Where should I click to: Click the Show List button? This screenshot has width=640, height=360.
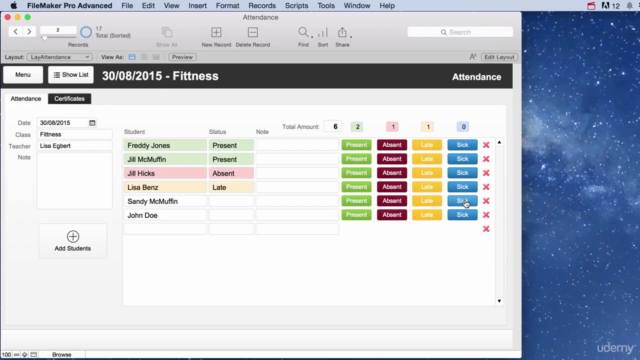[71, 75]
